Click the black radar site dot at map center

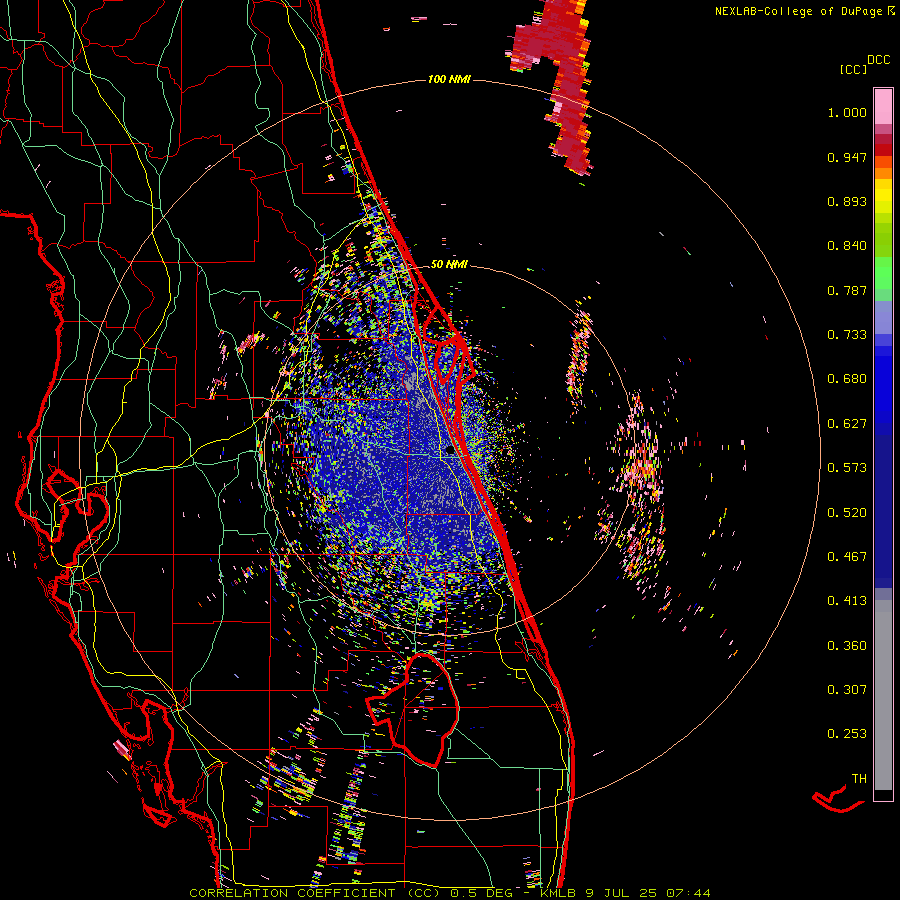(450, 451)
